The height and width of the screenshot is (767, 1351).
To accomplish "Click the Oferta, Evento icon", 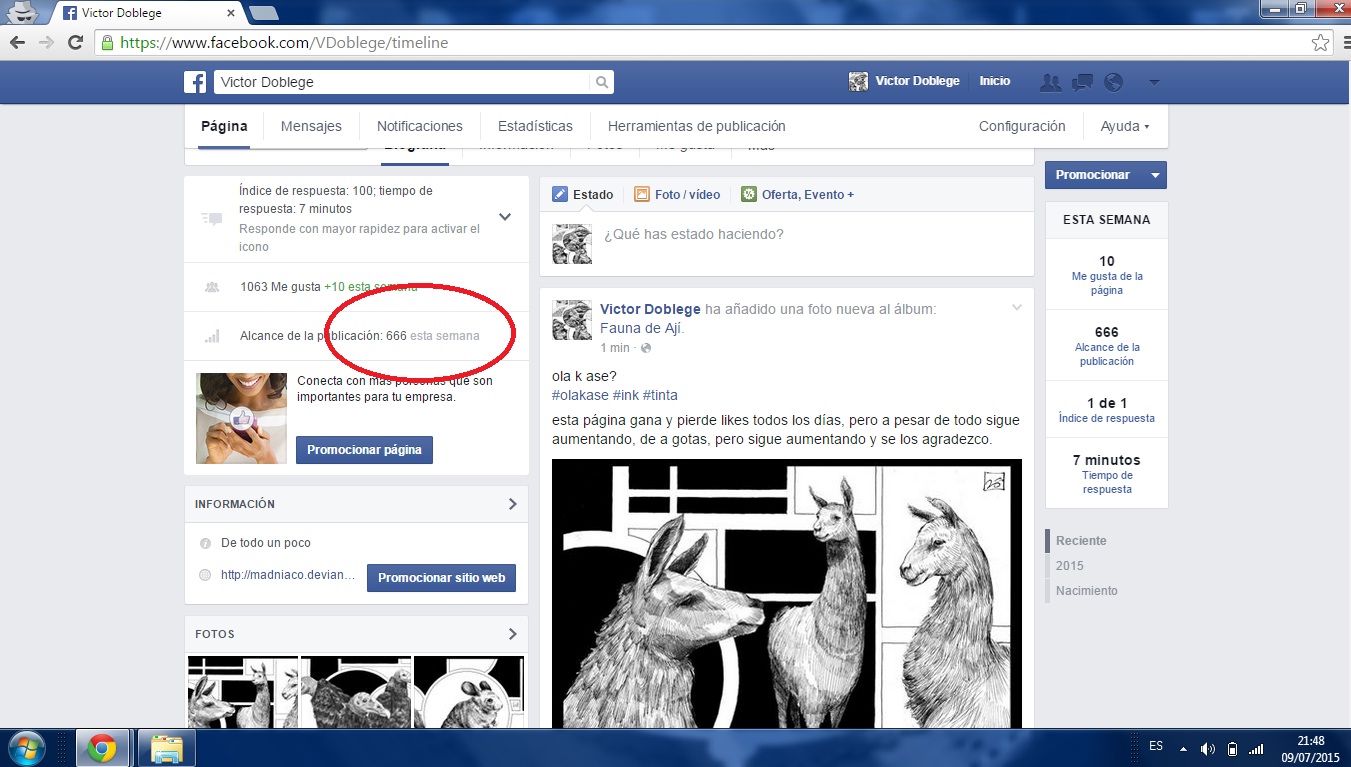I will [x=749, y=194].
